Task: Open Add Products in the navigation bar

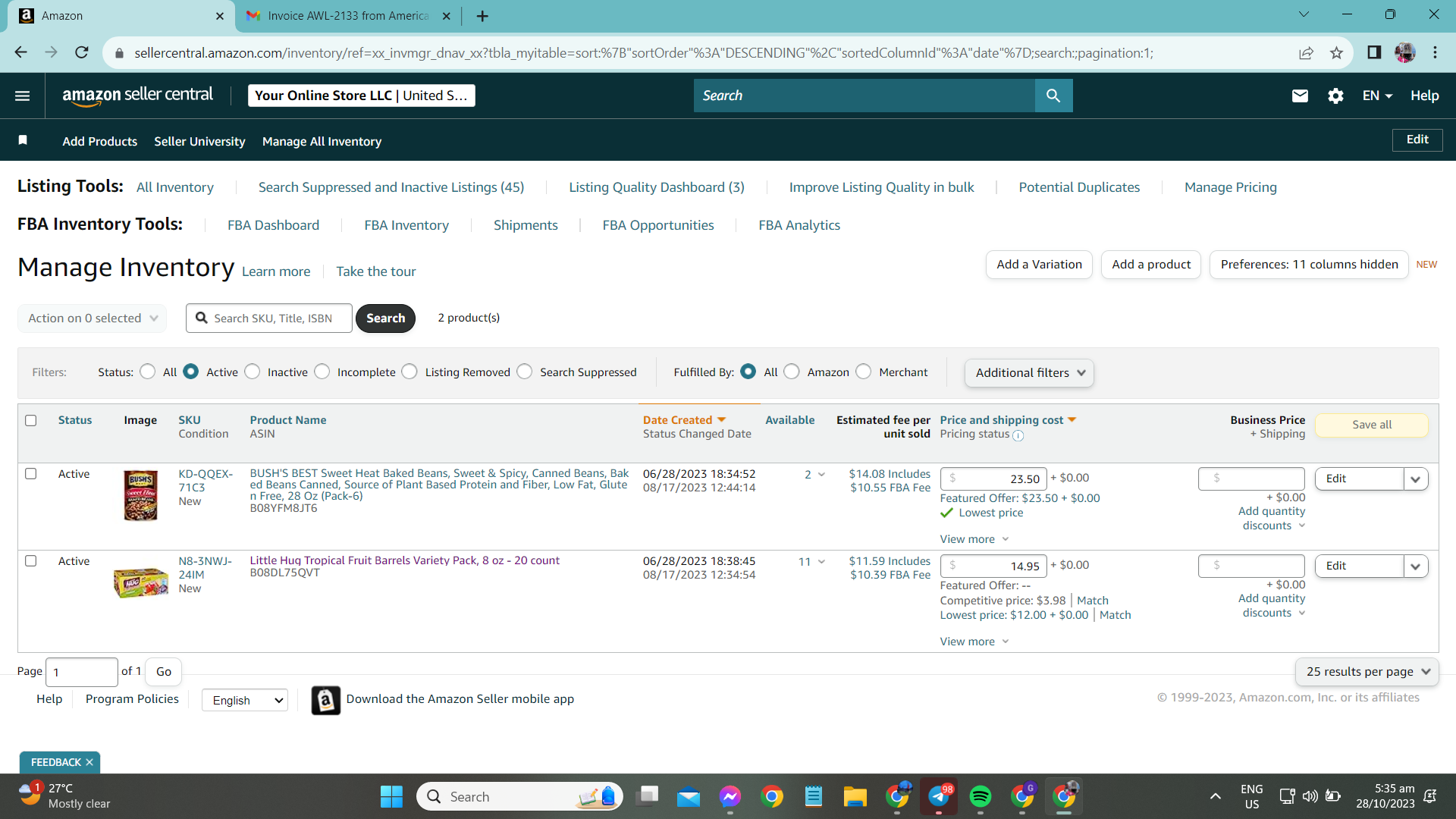Action: [x=100, y=141]
